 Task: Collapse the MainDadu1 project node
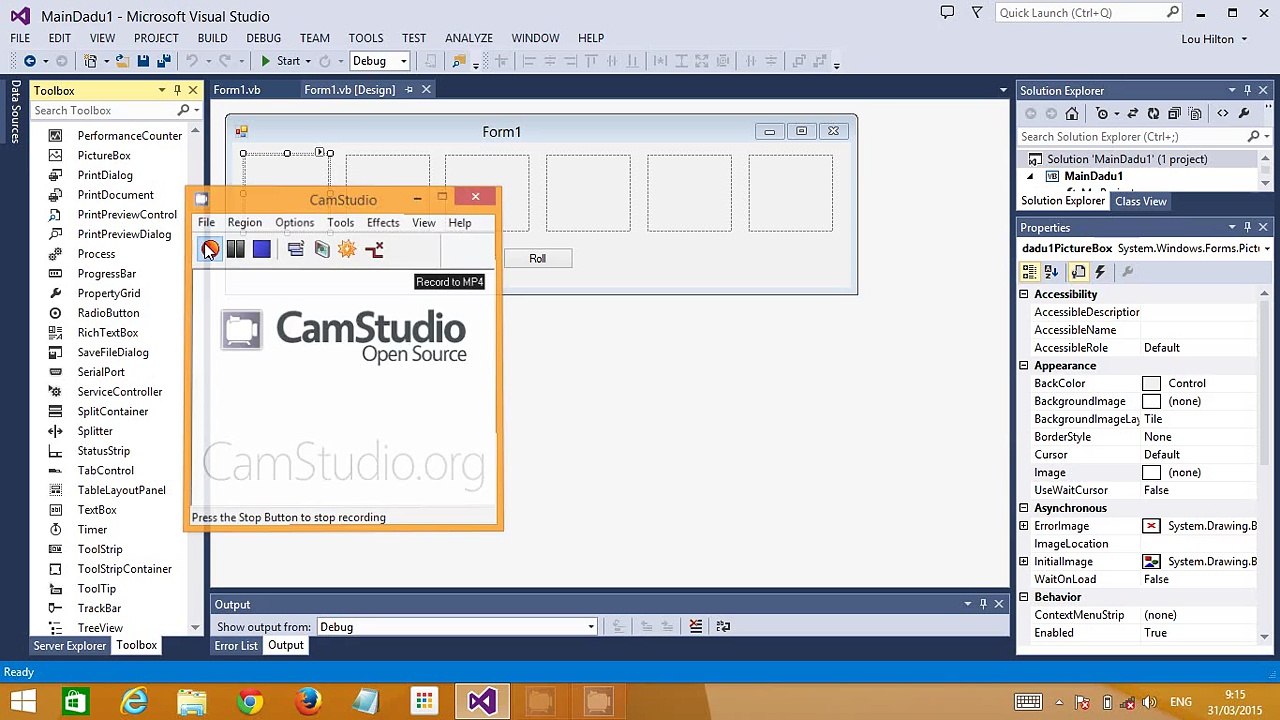click(x=1030, y=177)
